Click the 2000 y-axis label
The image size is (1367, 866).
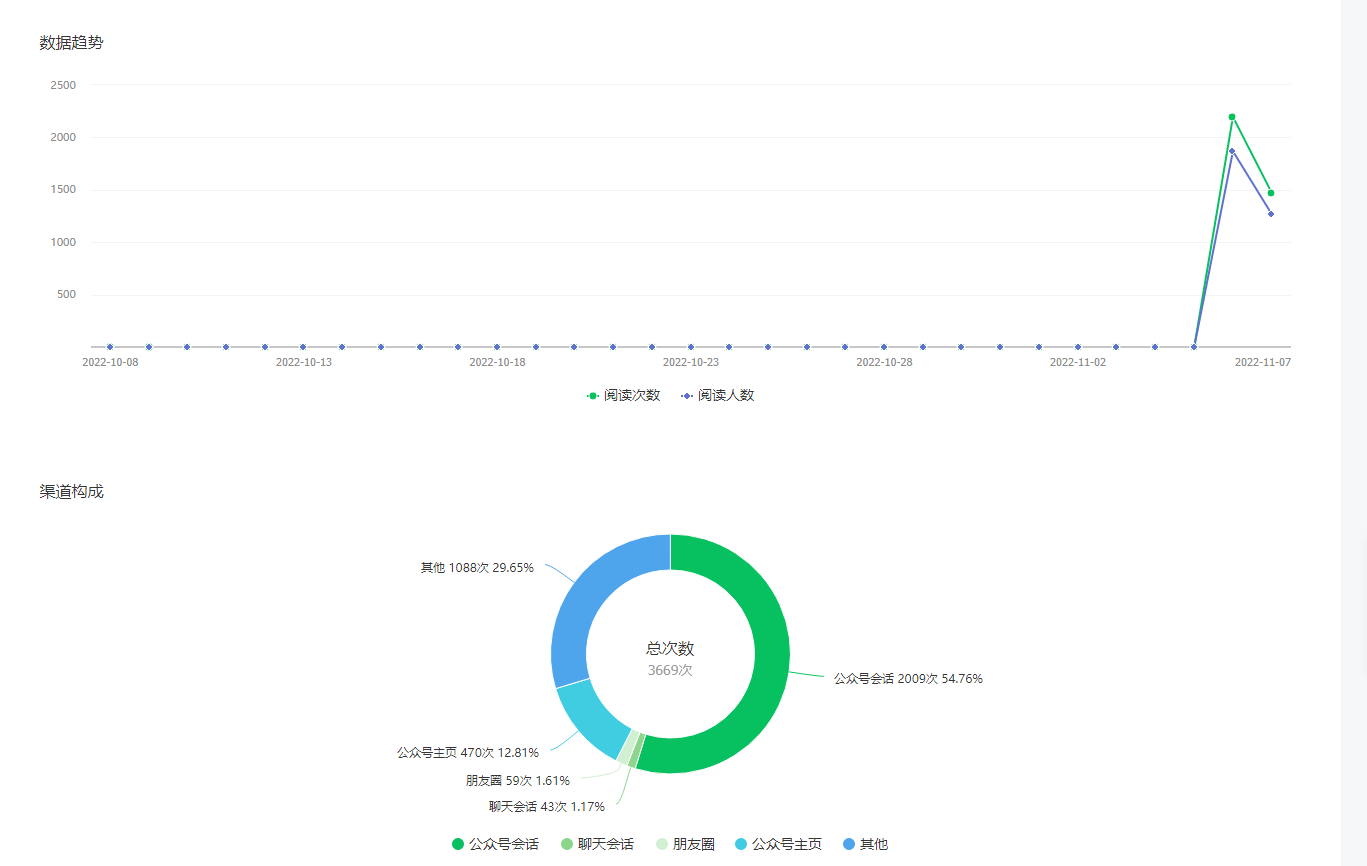tap(63, 137)
